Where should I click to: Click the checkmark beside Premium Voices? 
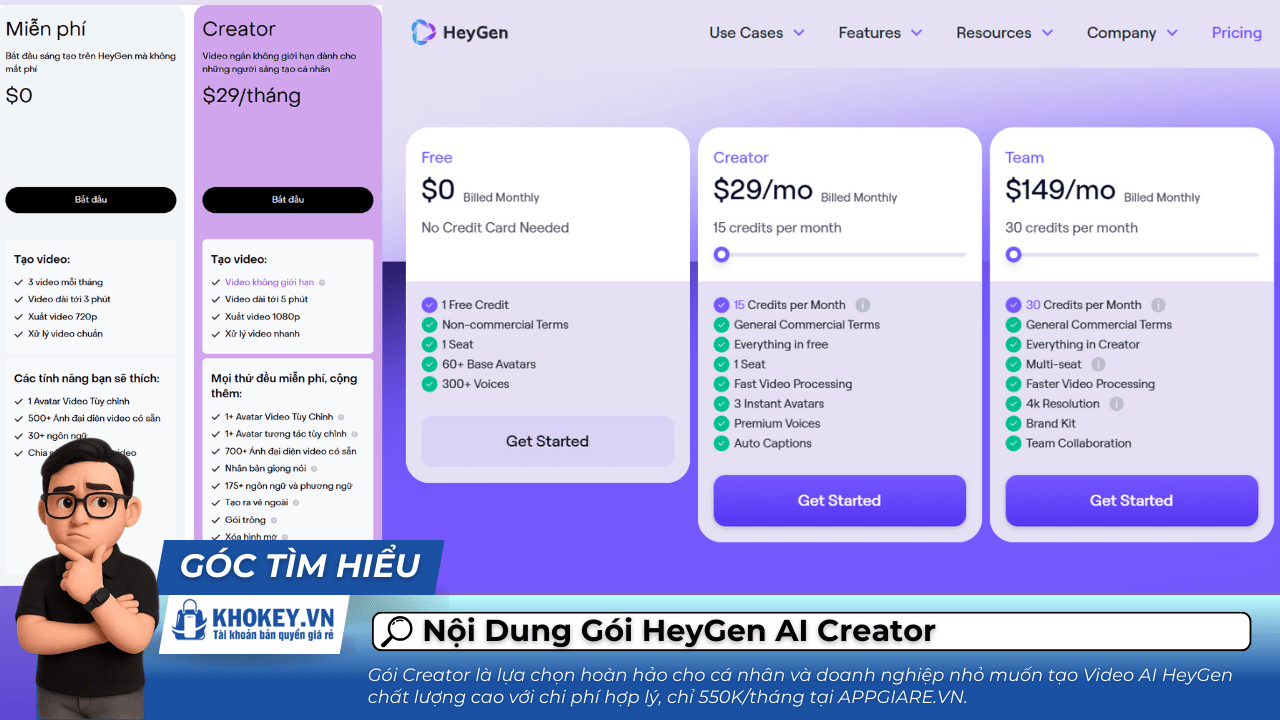[x=721, y=423]
